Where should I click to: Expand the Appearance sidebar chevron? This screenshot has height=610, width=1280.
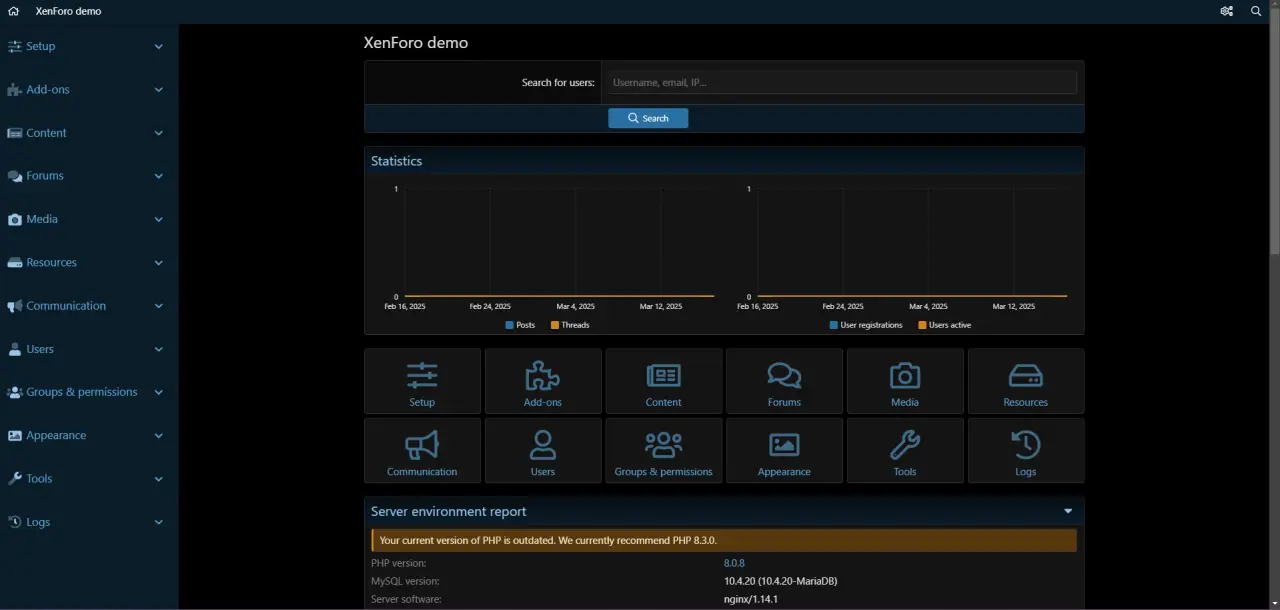click(159, 435)
